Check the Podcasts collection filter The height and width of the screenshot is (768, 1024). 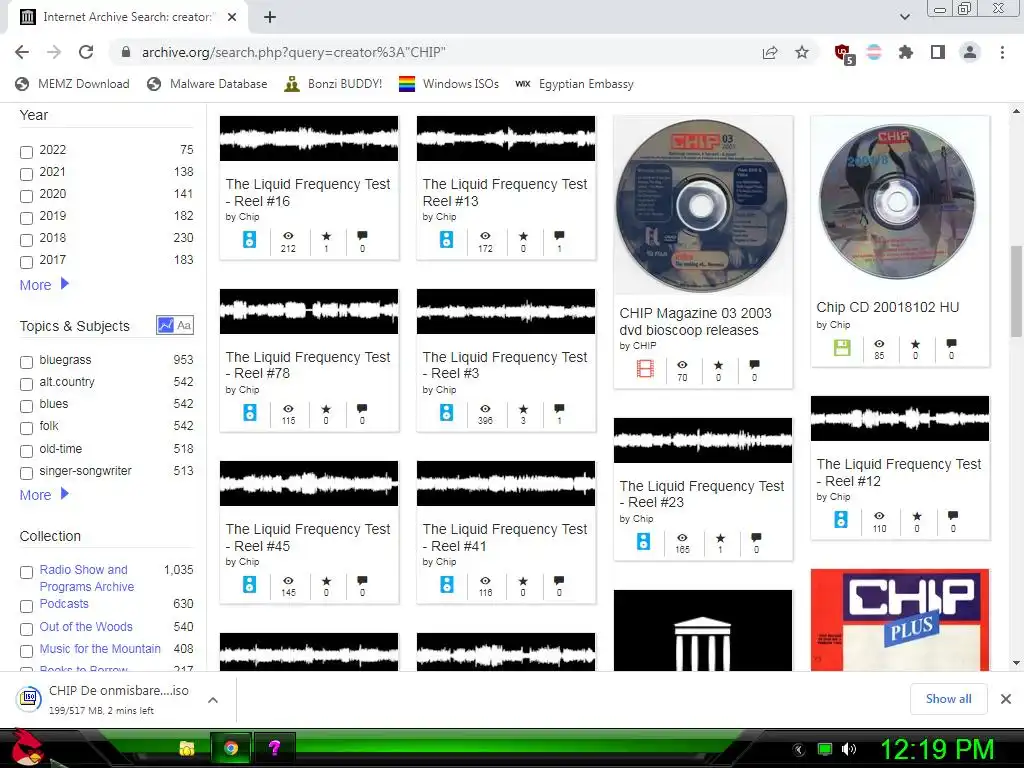(26, 606)
